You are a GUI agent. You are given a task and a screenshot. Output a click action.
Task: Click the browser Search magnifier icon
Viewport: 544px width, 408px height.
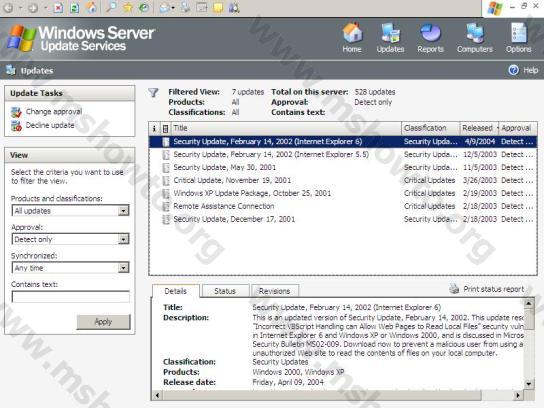click(x=111, y=8)
